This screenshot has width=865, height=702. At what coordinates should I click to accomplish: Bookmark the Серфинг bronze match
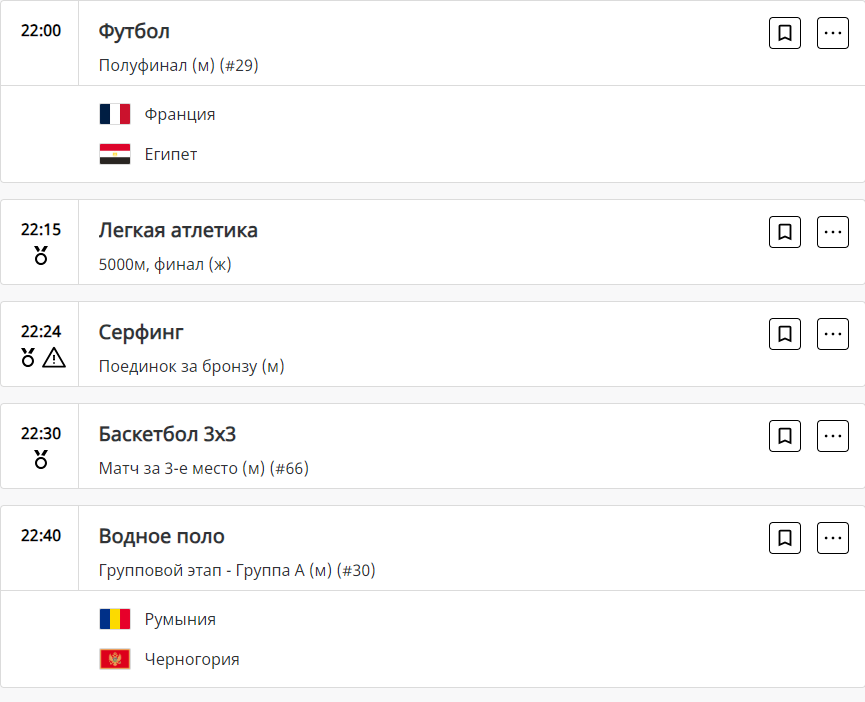click(785, 334)
